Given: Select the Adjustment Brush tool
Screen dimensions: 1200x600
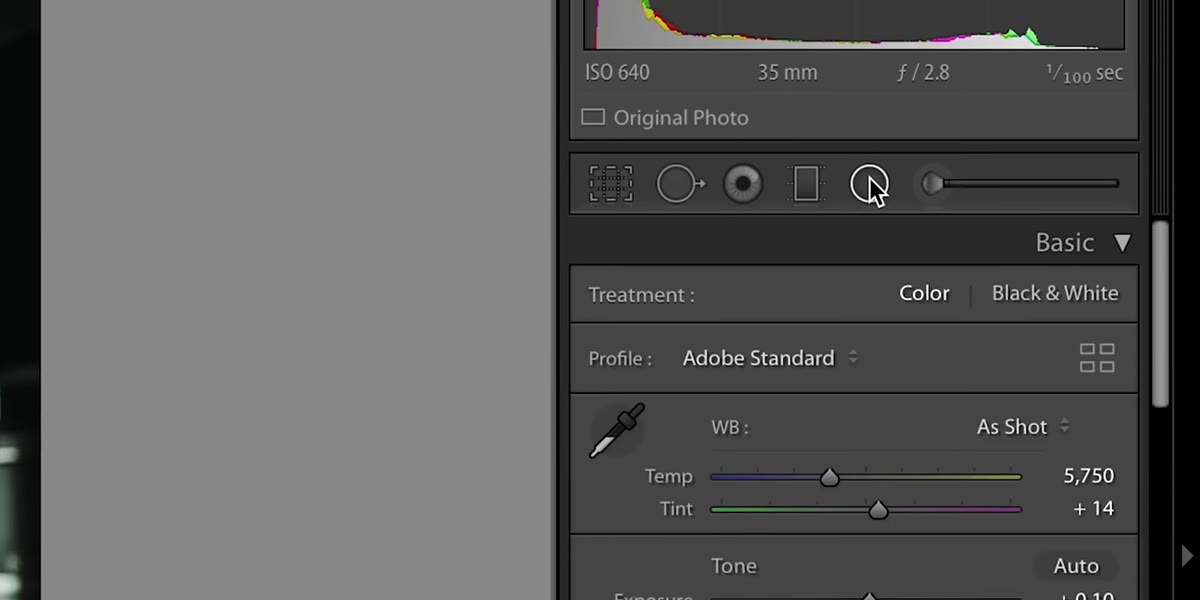Looking at the screenshot, I should 1018,184.
